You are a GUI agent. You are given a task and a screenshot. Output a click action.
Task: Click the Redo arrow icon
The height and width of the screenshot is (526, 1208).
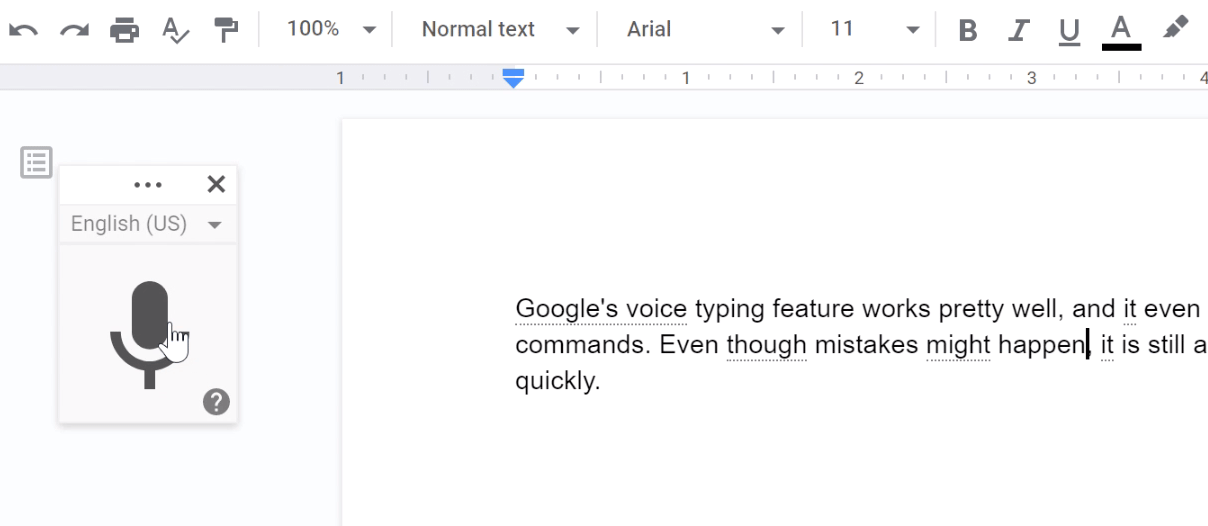[73, 30]
